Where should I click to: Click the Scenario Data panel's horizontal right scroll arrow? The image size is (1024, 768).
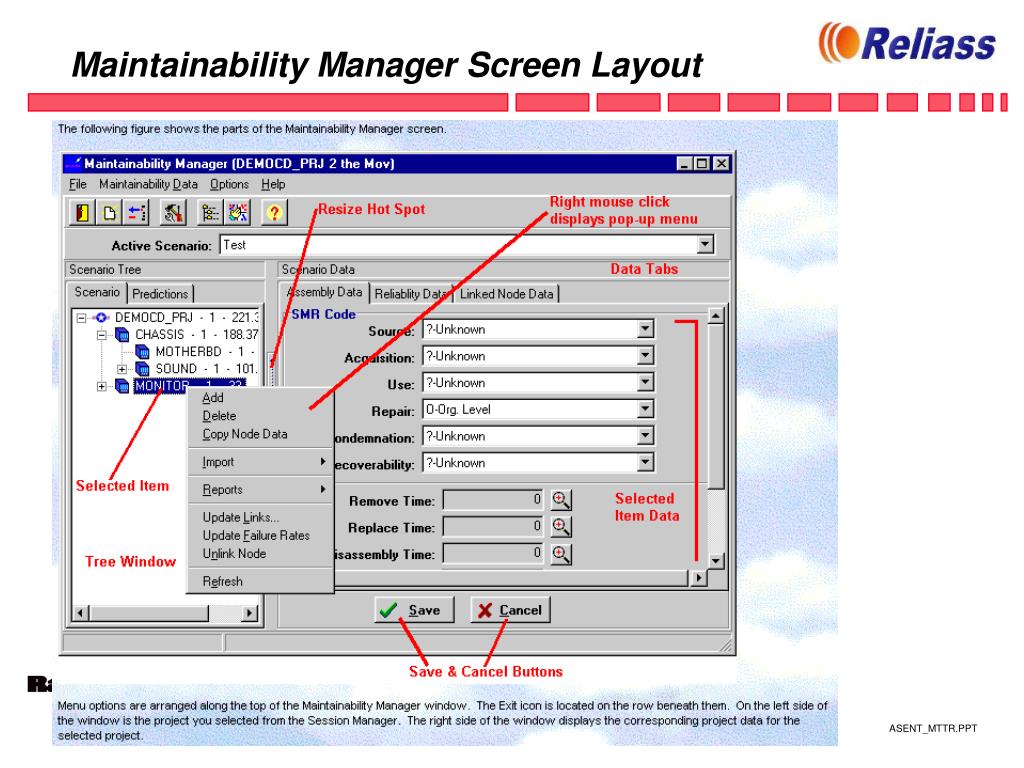point(699,578)
